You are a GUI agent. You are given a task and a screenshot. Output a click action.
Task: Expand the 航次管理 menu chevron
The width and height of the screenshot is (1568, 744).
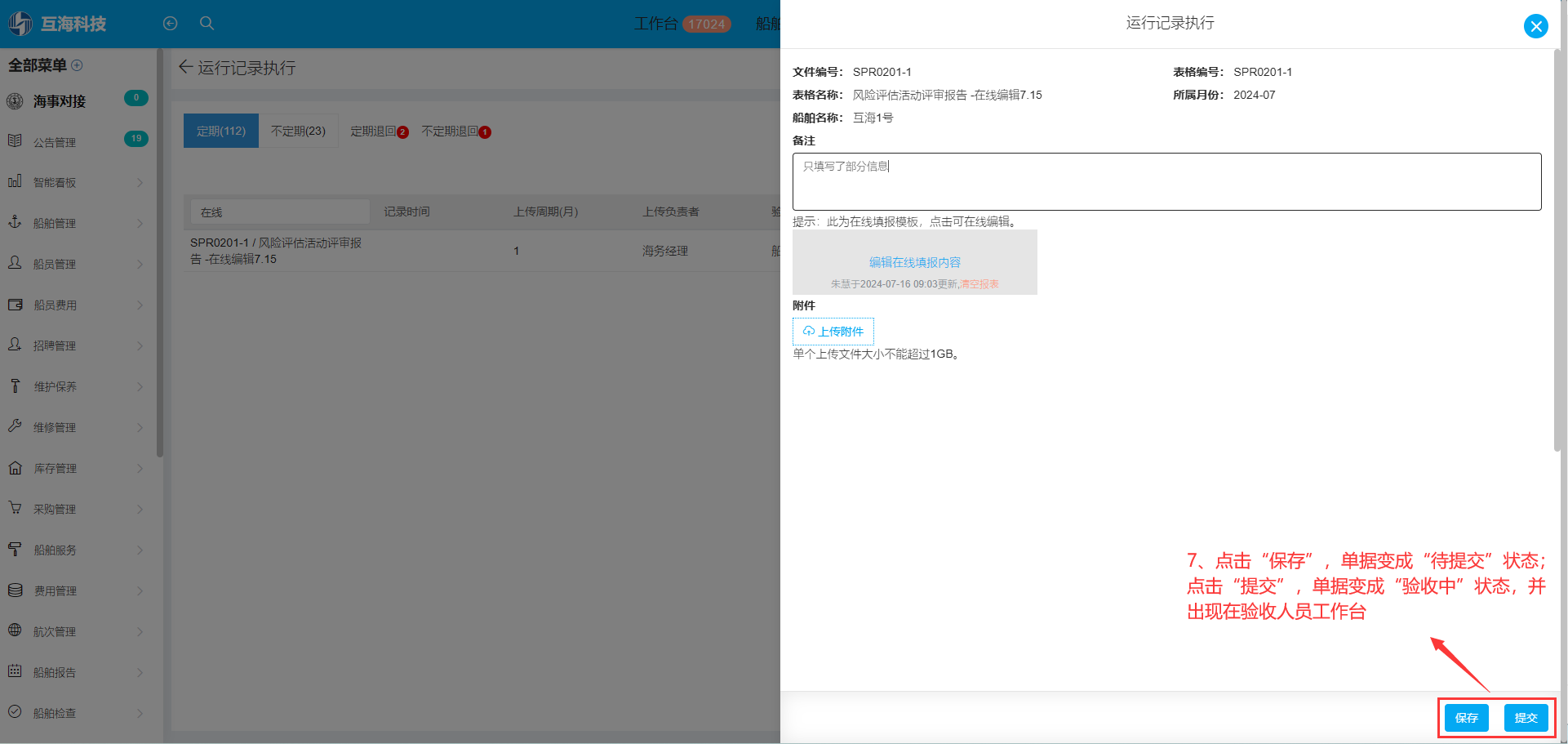coord(140,631)
